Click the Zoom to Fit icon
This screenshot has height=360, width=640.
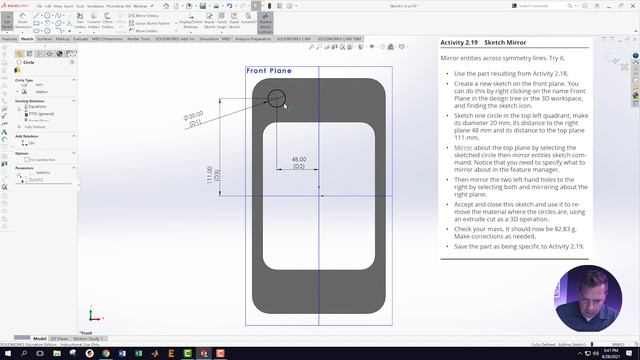coord(311,47)
